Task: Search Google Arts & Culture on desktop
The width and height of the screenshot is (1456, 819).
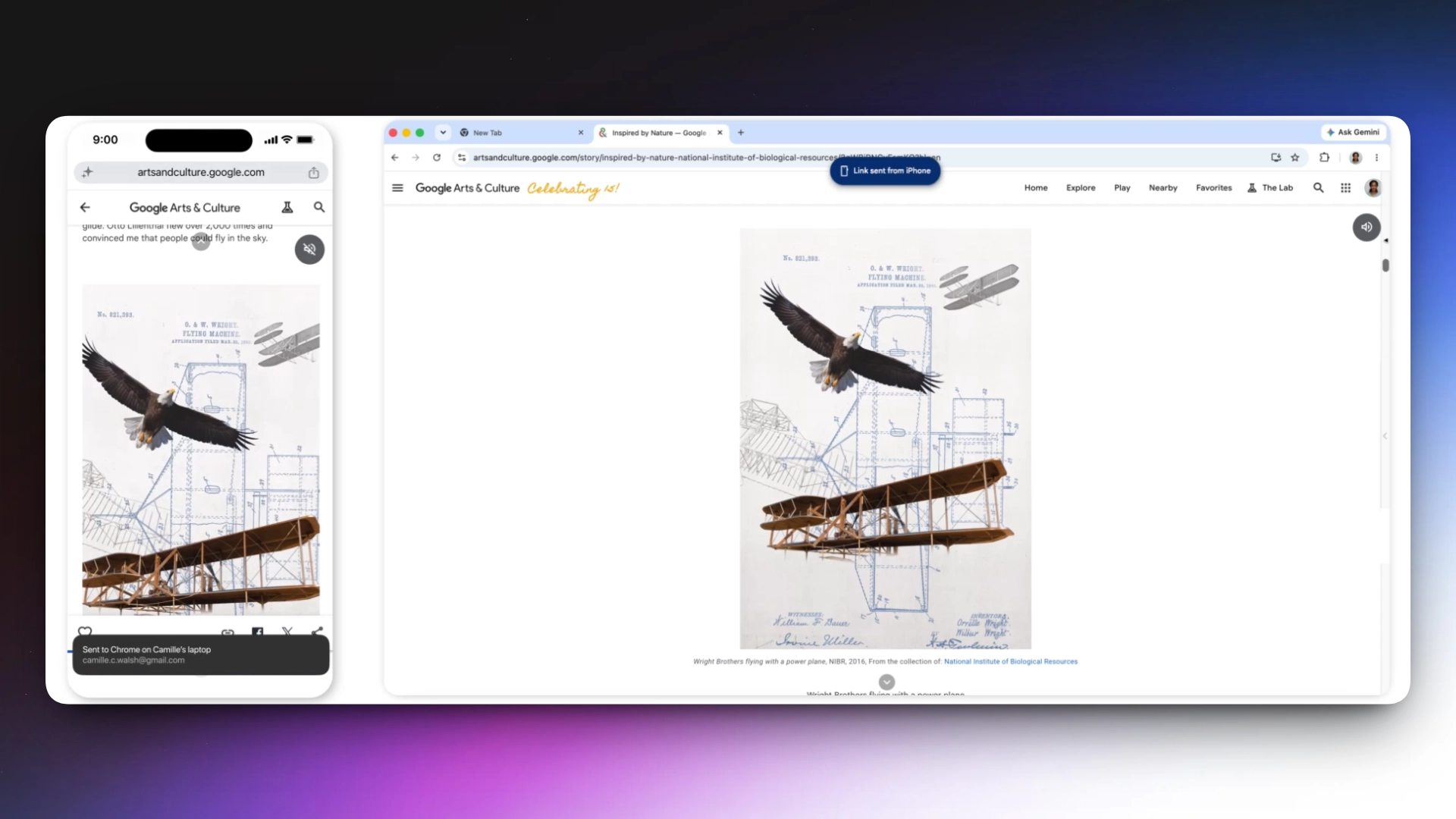Action: (1319, 188)
